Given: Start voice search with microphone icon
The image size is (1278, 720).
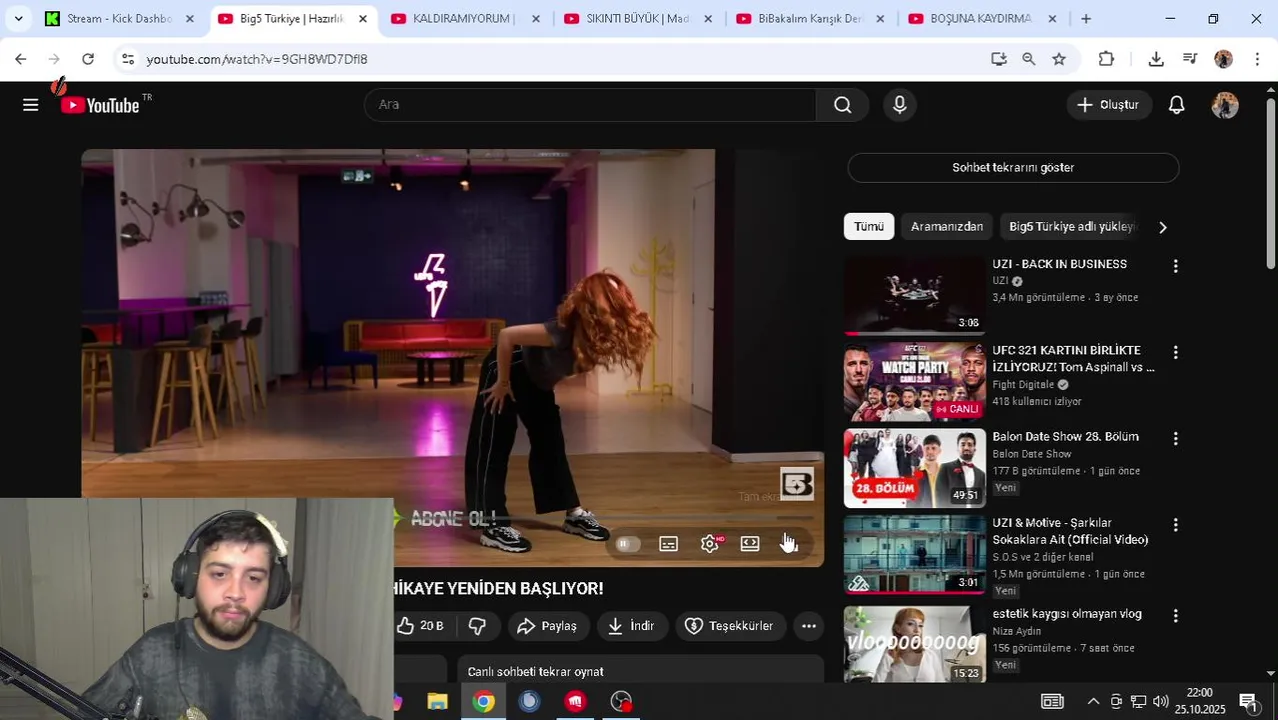Looking at the screenshot, I should coord(900,105).
